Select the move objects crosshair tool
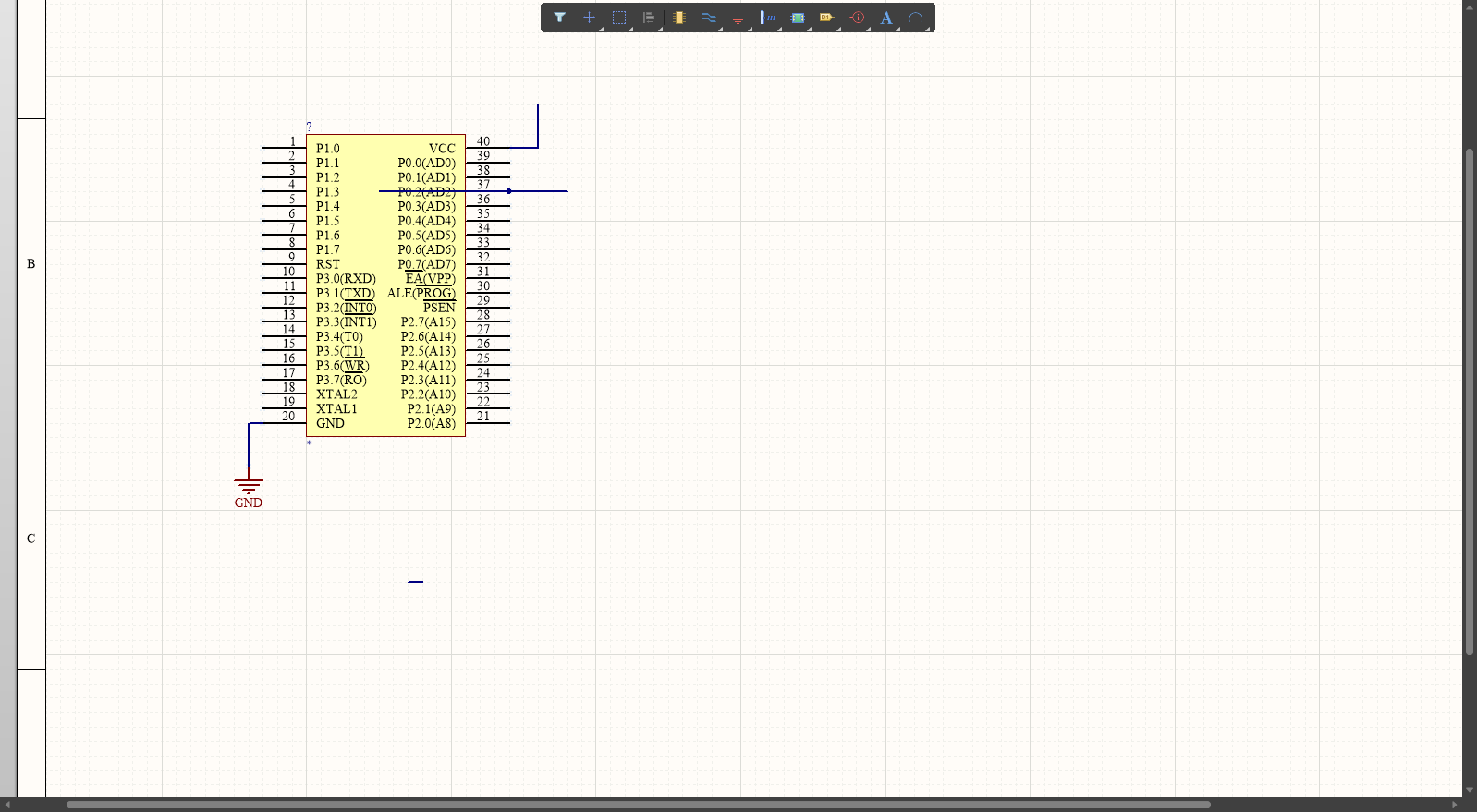Viewport: 1477px width, 812px height. coord(589,18)
